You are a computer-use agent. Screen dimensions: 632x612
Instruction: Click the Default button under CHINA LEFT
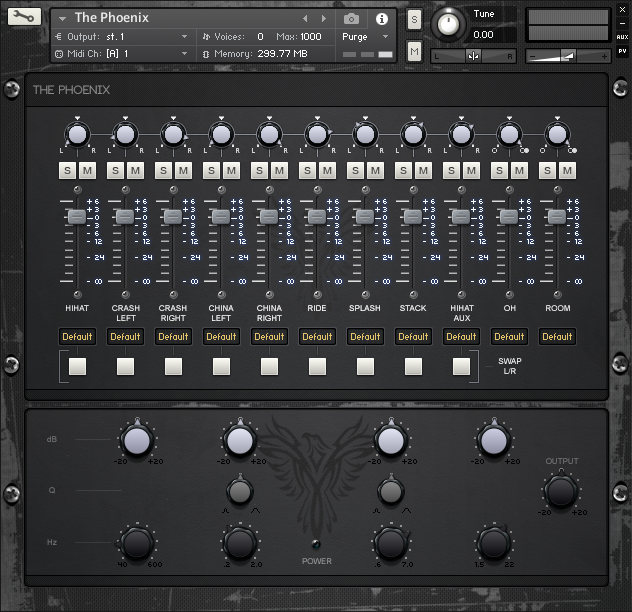[x=221, y=337]
